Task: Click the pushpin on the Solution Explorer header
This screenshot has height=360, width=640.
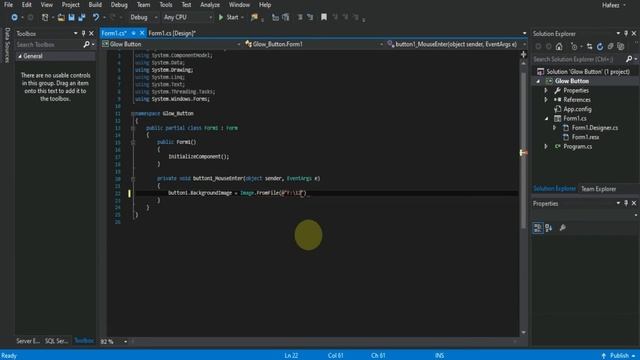Action: 626,33
